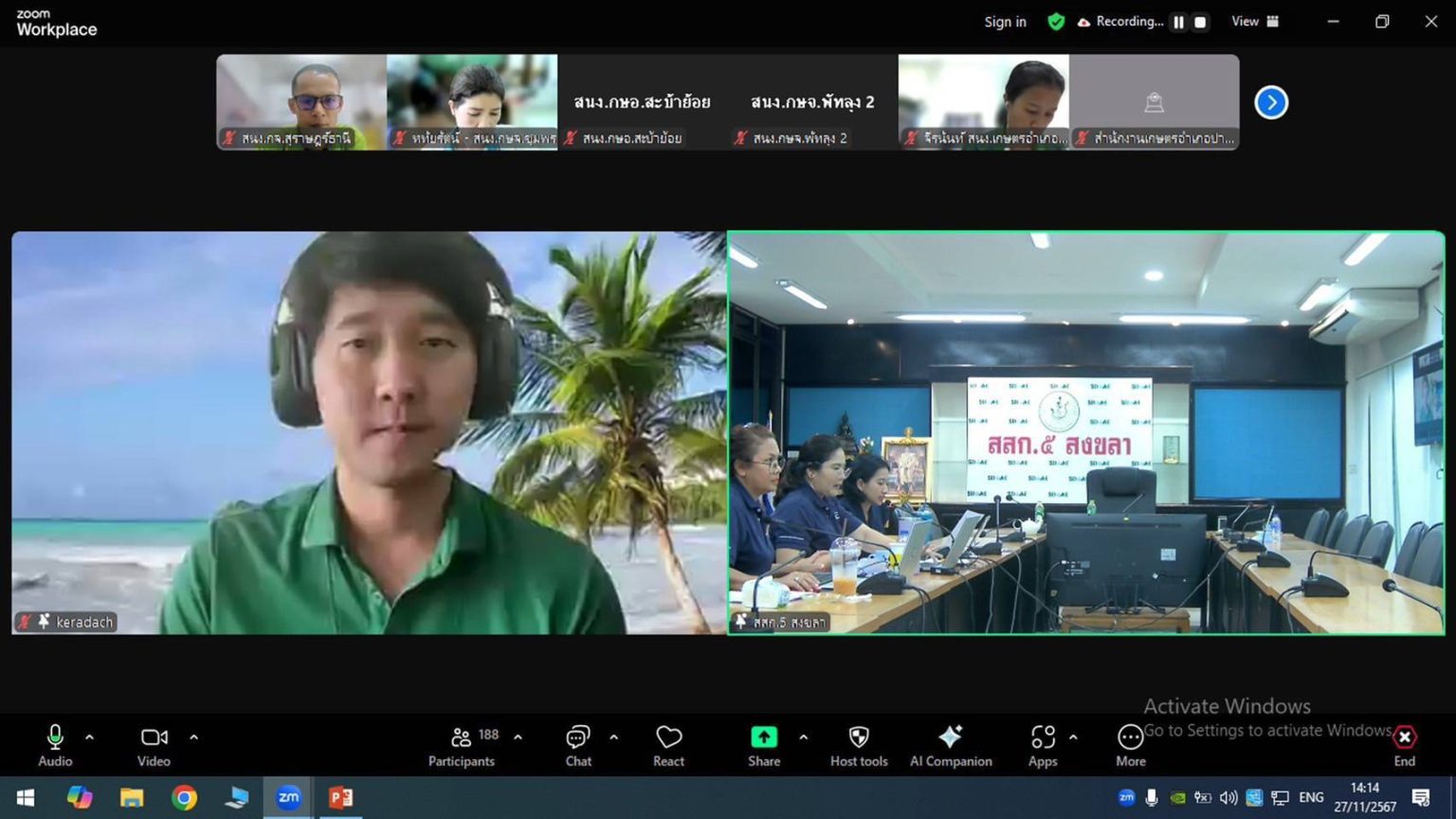Open the video options arrow

coord(193,737)
